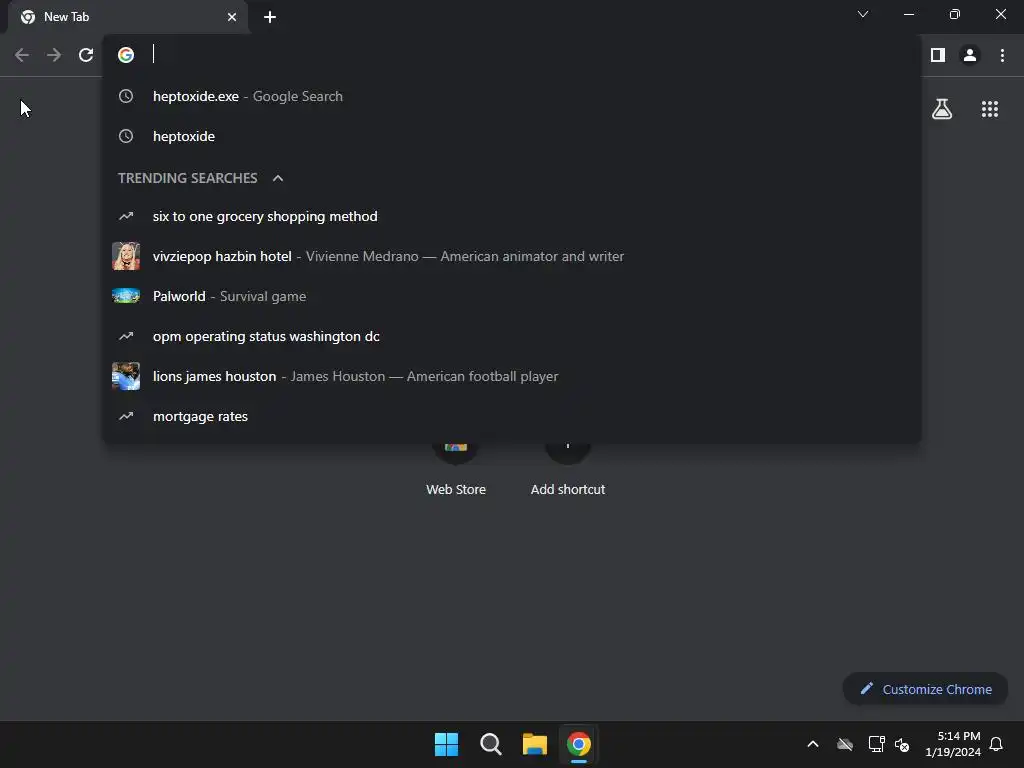Choose vivziepop hazbin hotel suggestion

512,257
